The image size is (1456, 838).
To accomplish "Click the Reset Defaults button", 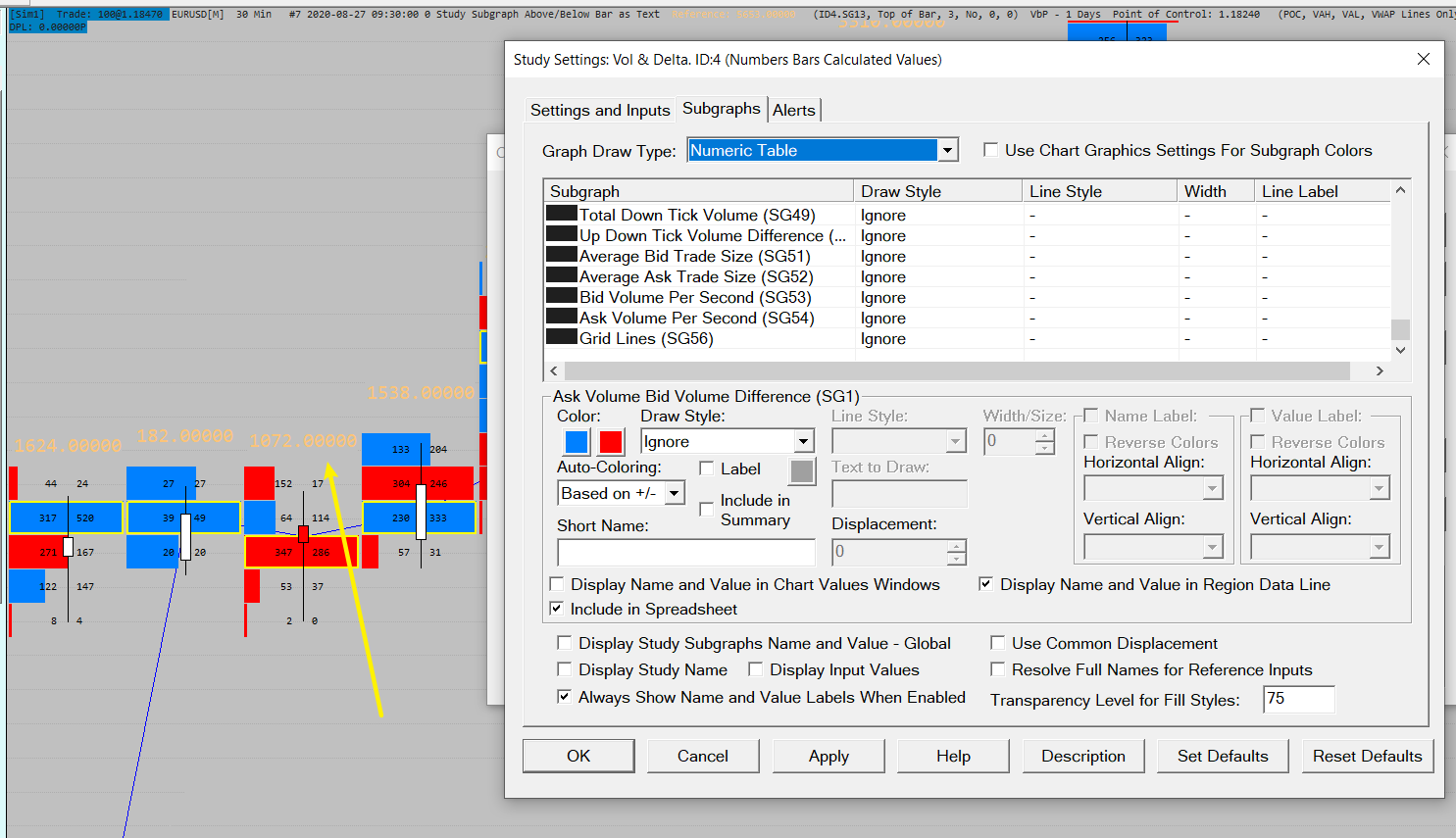I will click(1367, 756).
